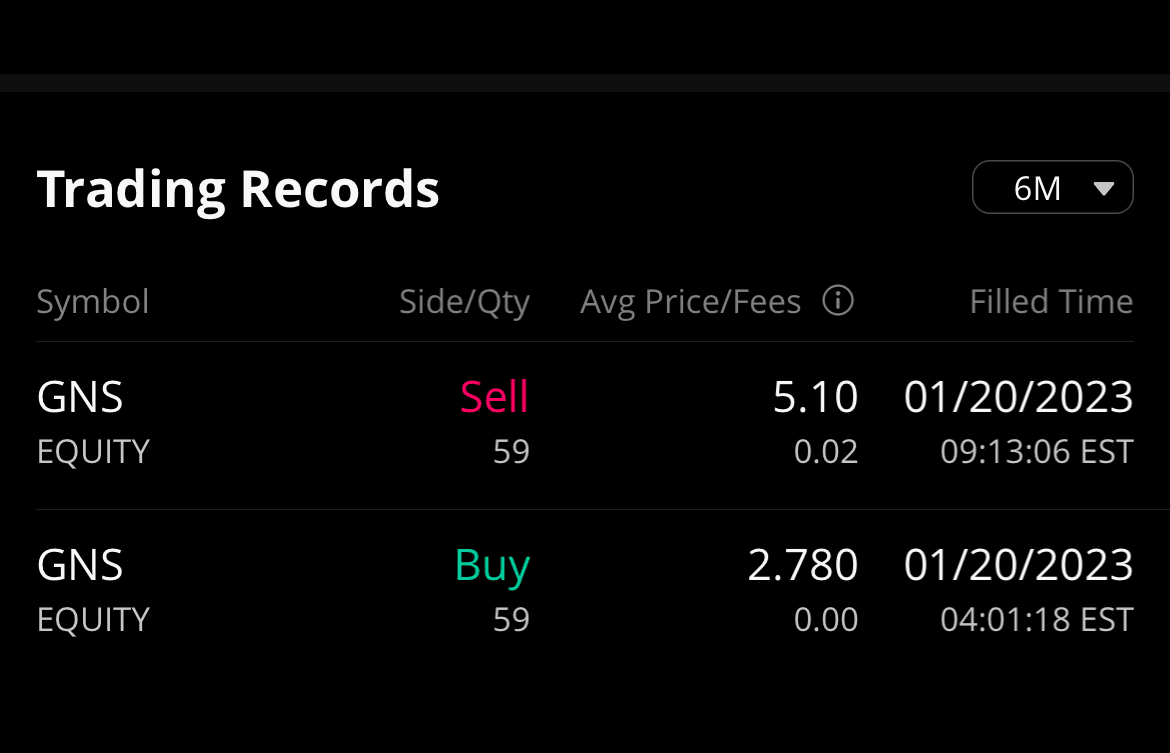Image resolution: width=1170 pixels, height=753 pixels.
Task: Select quantity 59 under the Sell label
Action: pos(511,452)
